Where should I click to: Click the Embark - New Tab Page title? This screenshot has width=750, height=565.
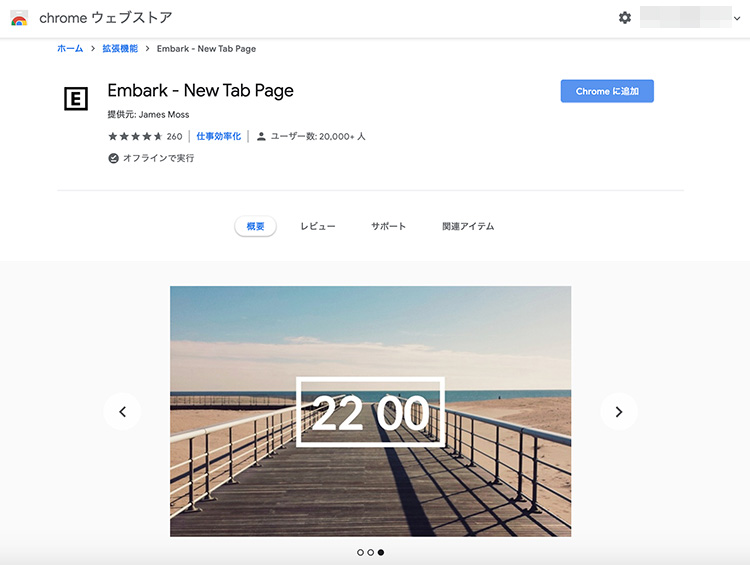200,90
